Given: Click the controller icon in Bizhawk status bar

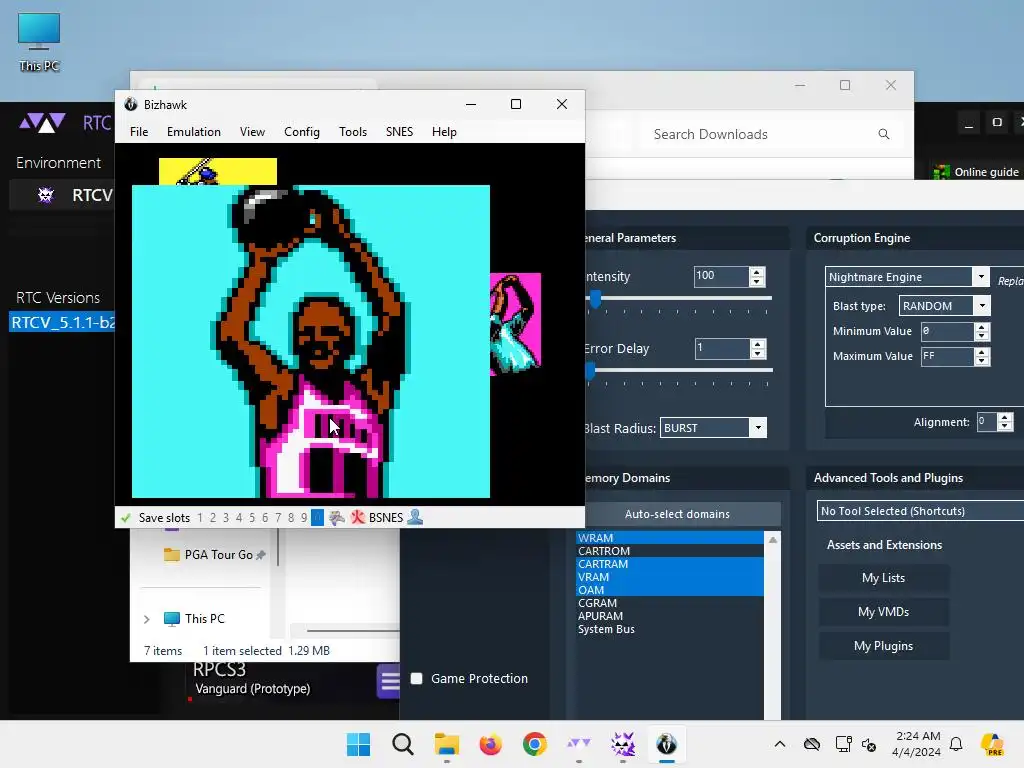Looking at the screenshot, I should (x=337, y=518).
